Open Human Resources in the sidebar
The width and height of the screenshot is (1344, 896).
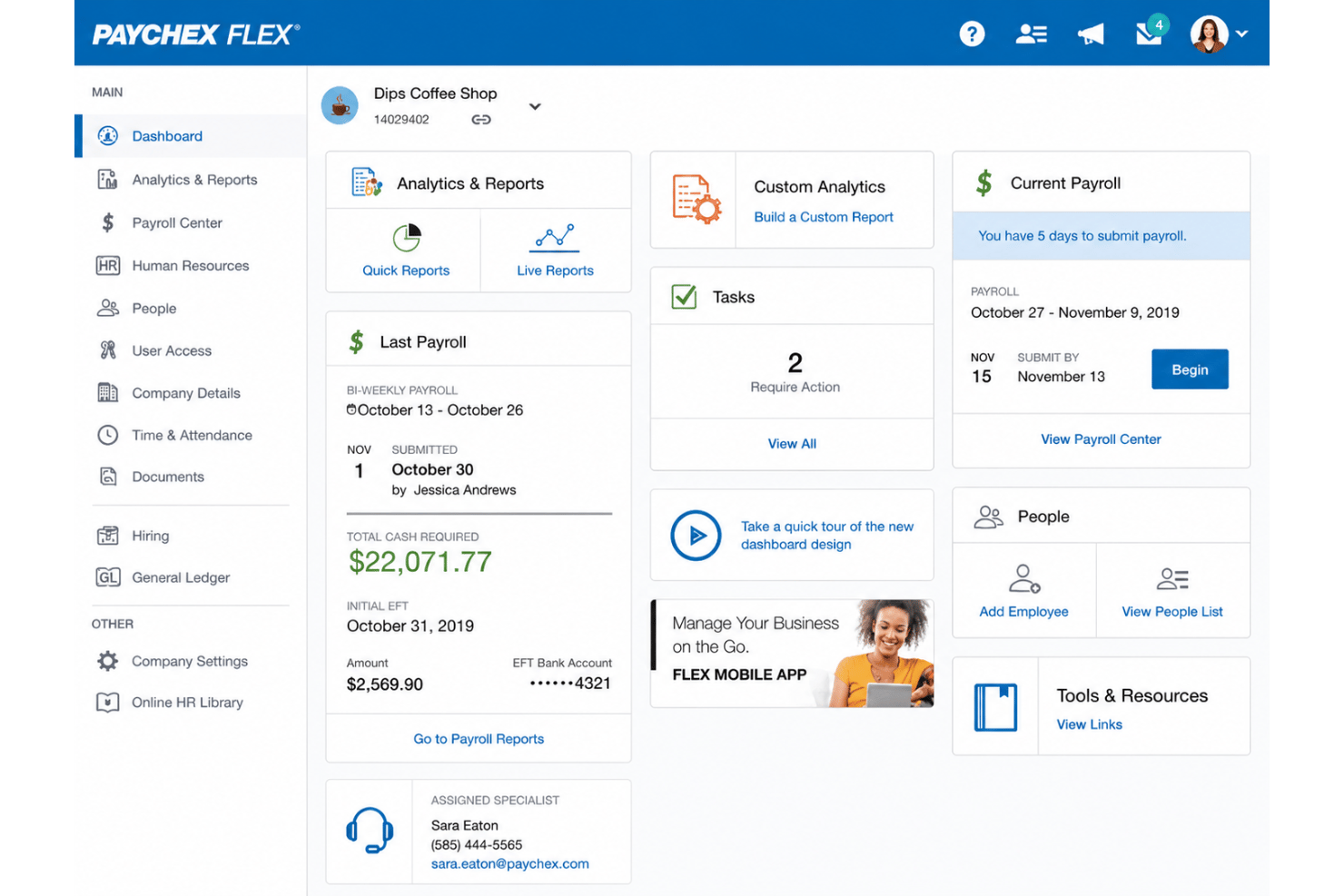(191, 265)
